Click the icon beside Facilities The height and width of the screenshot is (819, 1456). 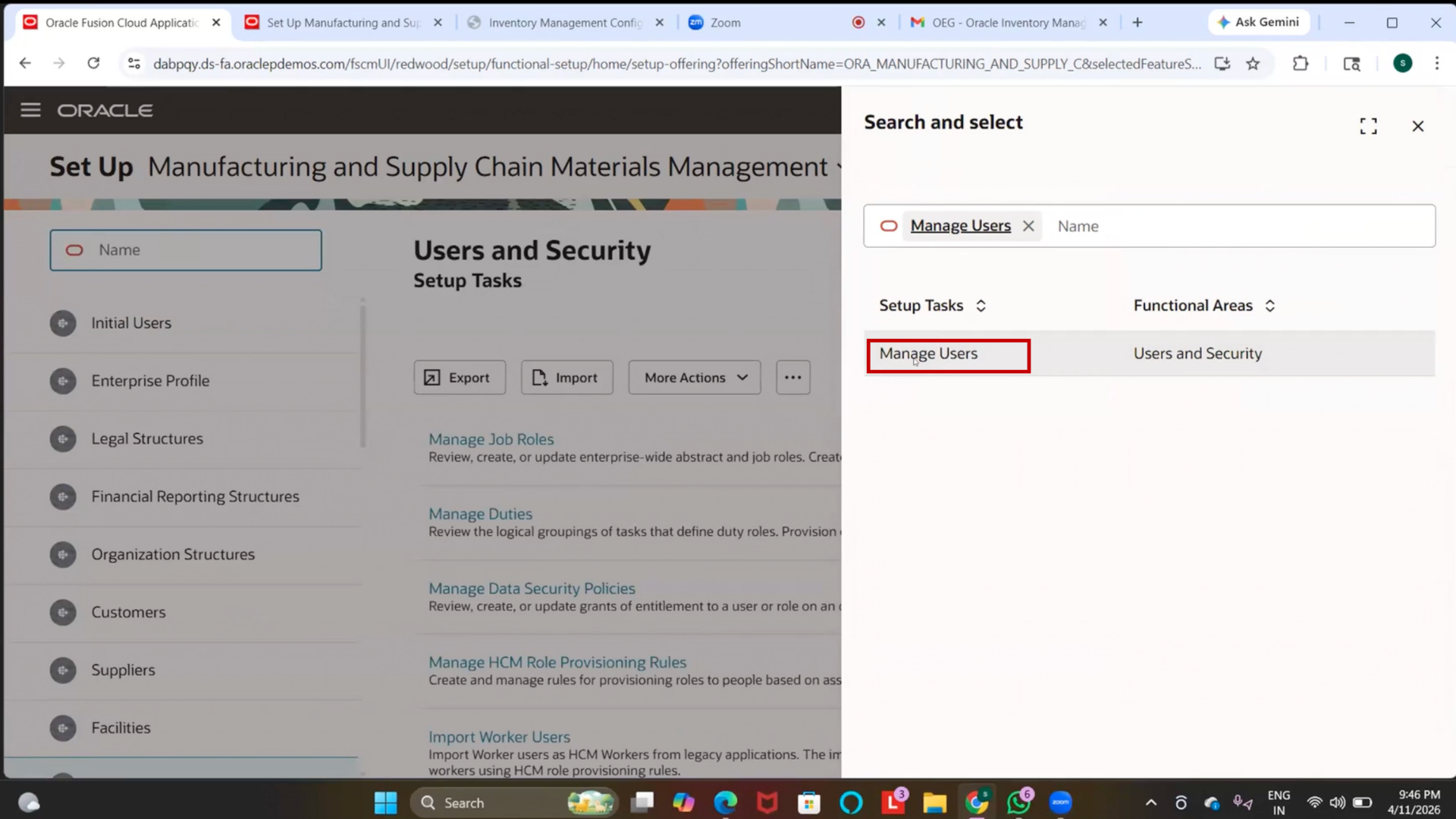coord(63,728)
